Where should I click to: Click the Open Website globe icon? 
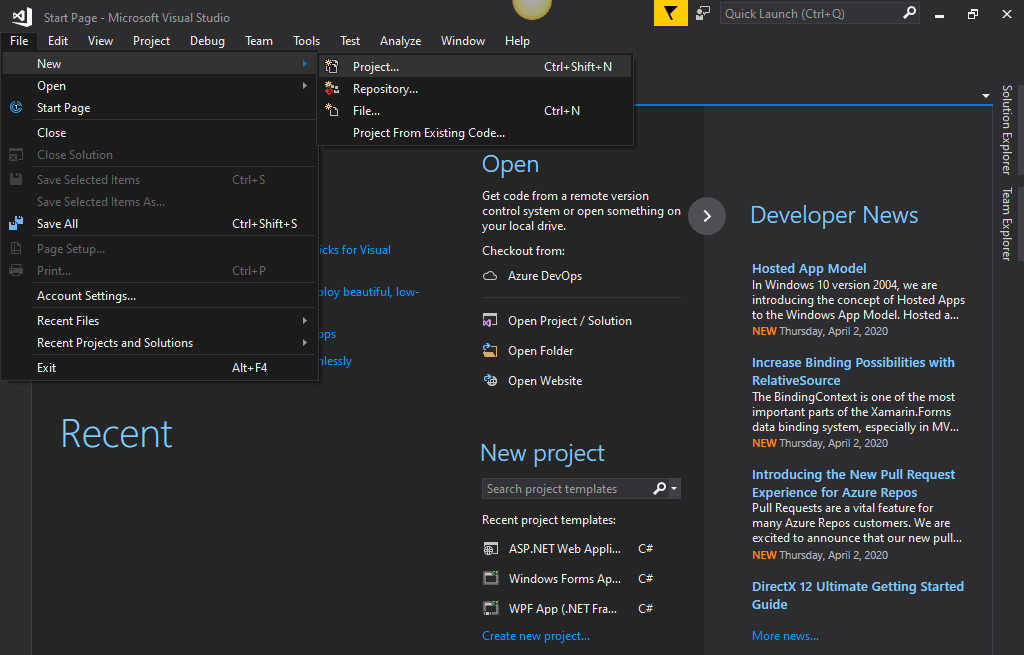click(x=490, y=381)
